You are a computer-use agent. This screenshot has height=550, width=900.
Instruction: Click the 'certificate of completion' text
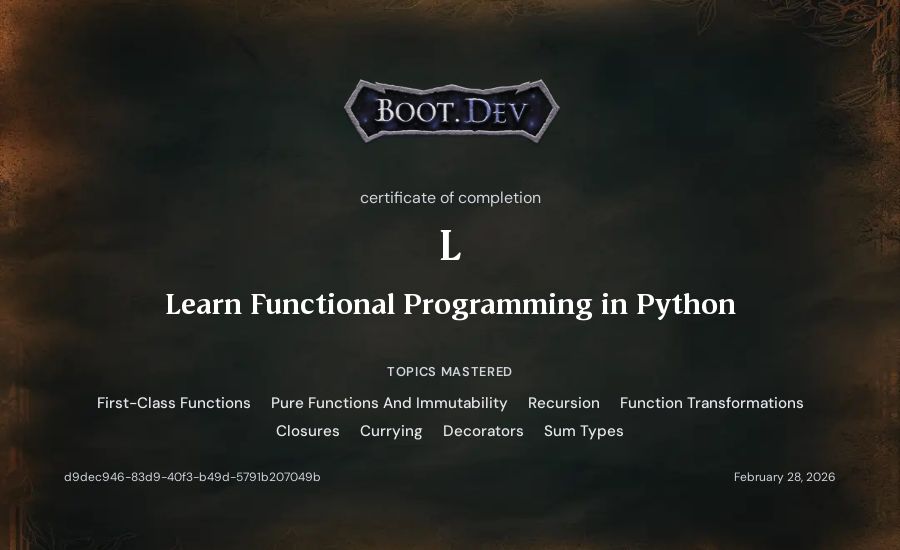click(x=450, y=198)
